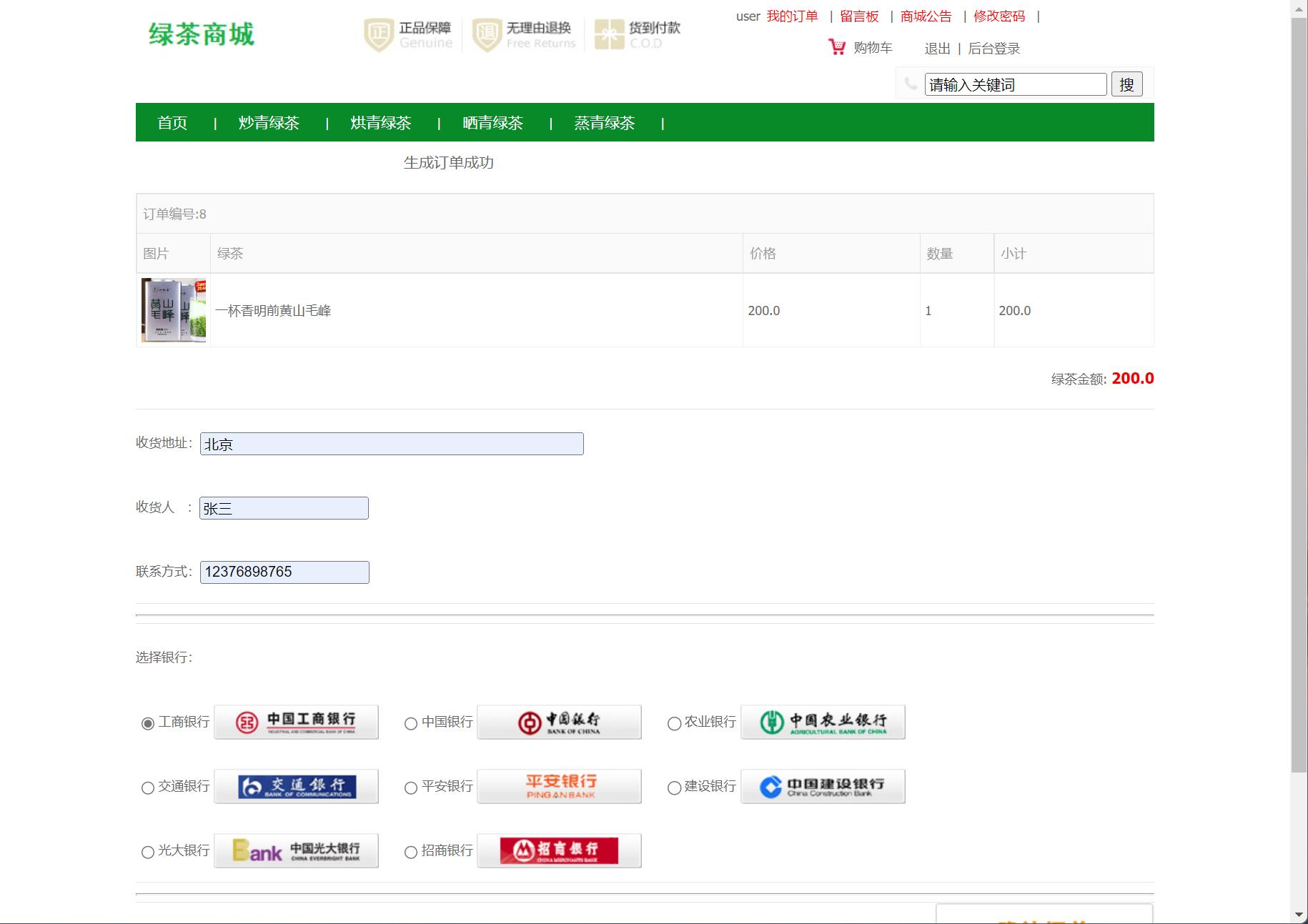Select the 交通银行 radio button
The image size is (1308, 924).
click(149, 788)
